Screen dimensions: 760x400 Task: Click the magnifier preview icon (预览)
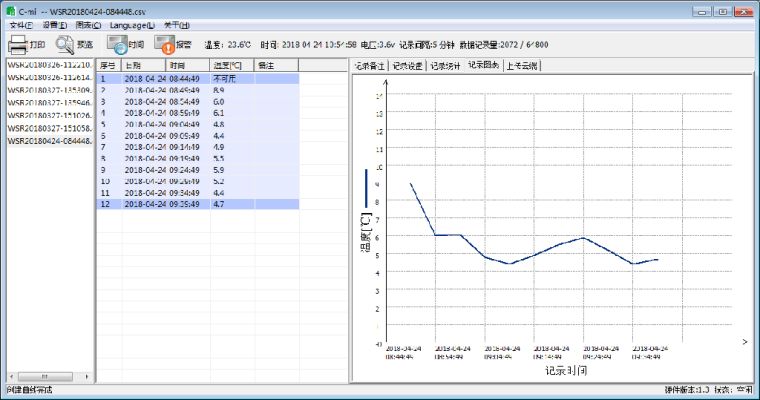[66, 44]
